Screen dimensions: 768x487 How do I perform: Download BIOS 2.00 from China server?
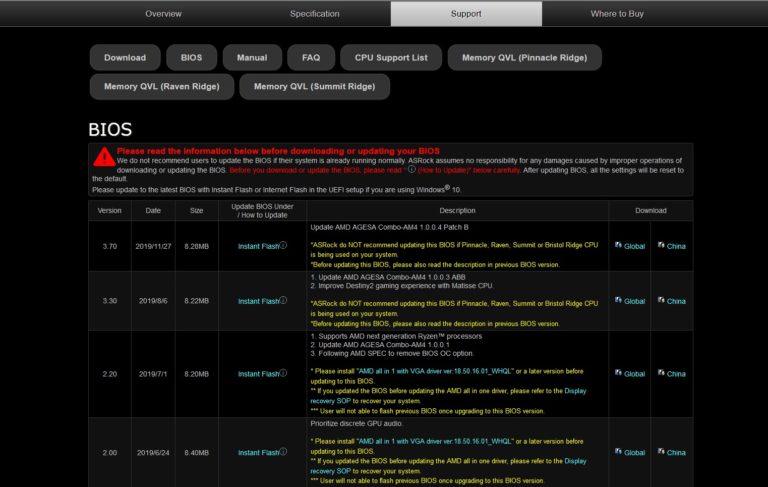[676, 453]
